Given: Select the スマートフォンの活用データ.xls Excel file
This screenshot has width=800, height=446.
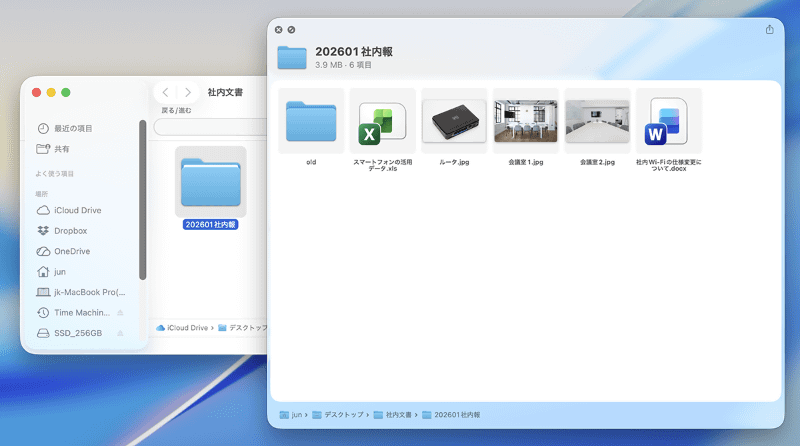Looking at the screenshot, I should (383, 121).
